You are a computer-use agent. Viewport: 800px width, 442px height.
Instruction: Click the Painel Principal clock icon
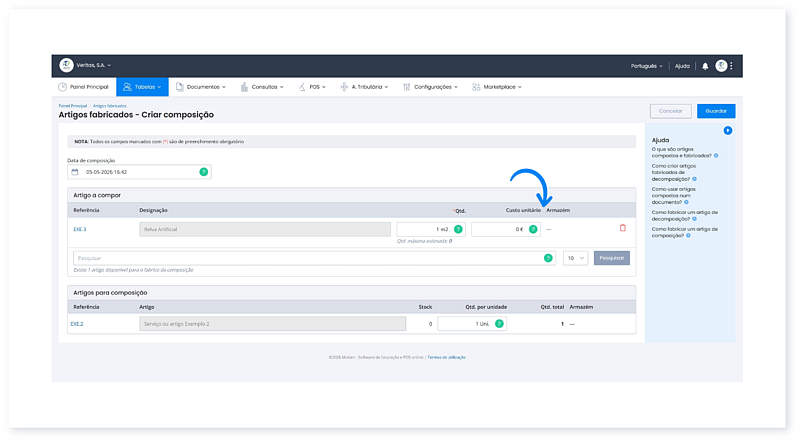62,87
